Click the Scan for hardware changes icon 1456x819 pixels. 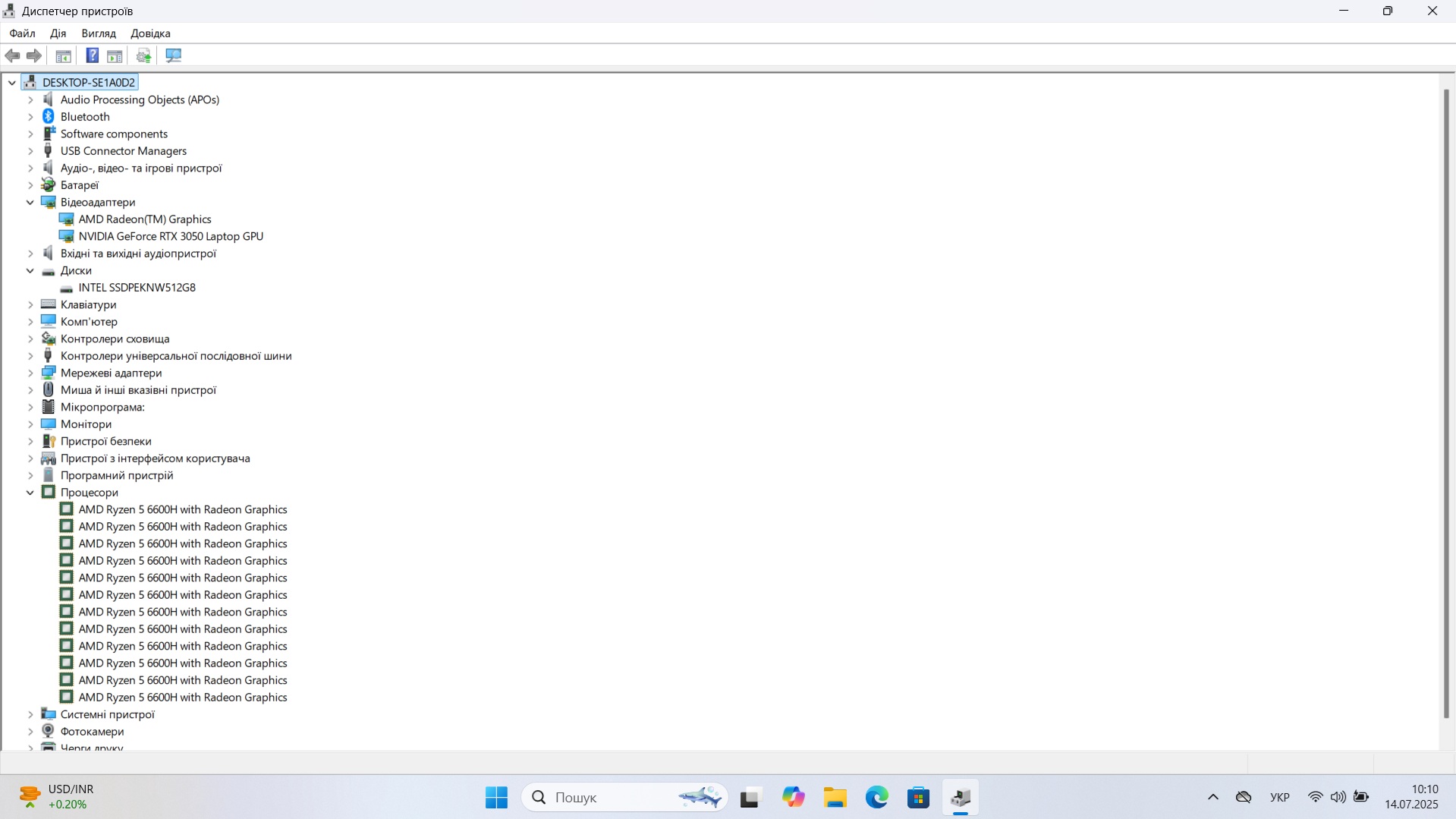(x=174, y=55)
